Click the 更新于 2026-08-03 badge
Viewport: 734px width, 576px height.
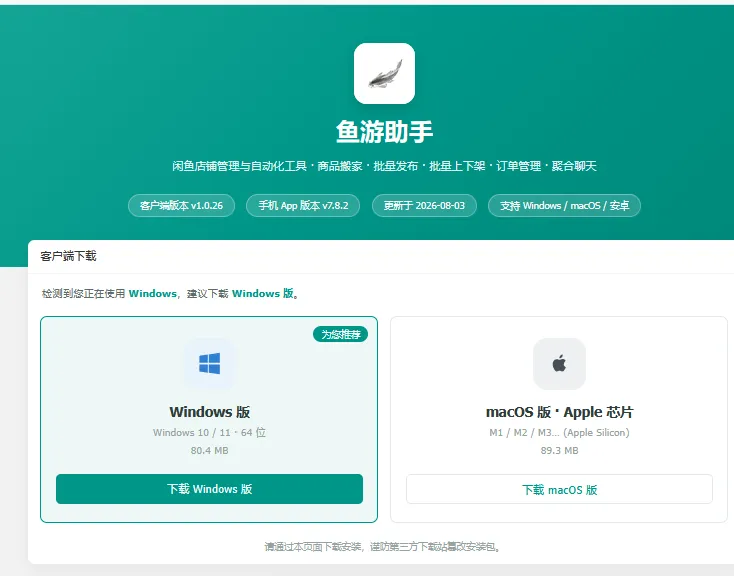(x=424, y=206)
